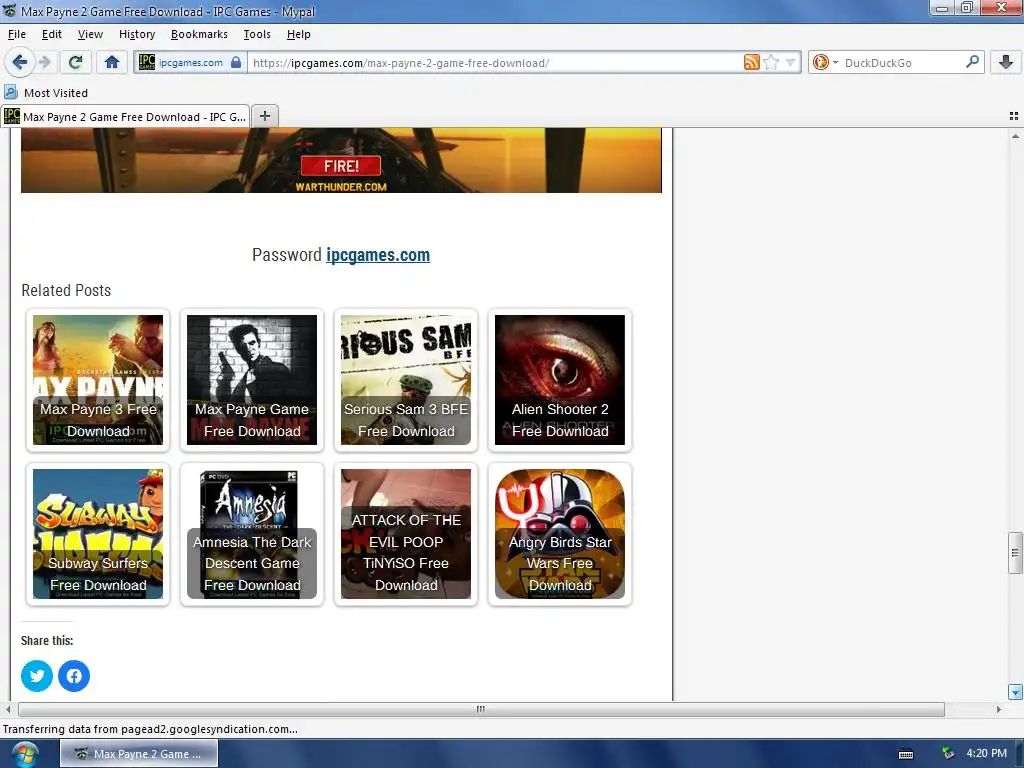Open Amnesia The Dark Descent post
Image resolution: width=1024 pixels, height=768 pixels.
(x=252, y=534)
